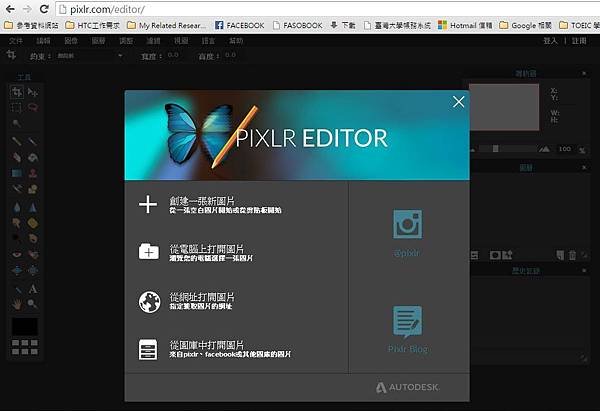Screen dimensions: 600x411
Task: Select the red Lasso tool
Action: [33, 108]
